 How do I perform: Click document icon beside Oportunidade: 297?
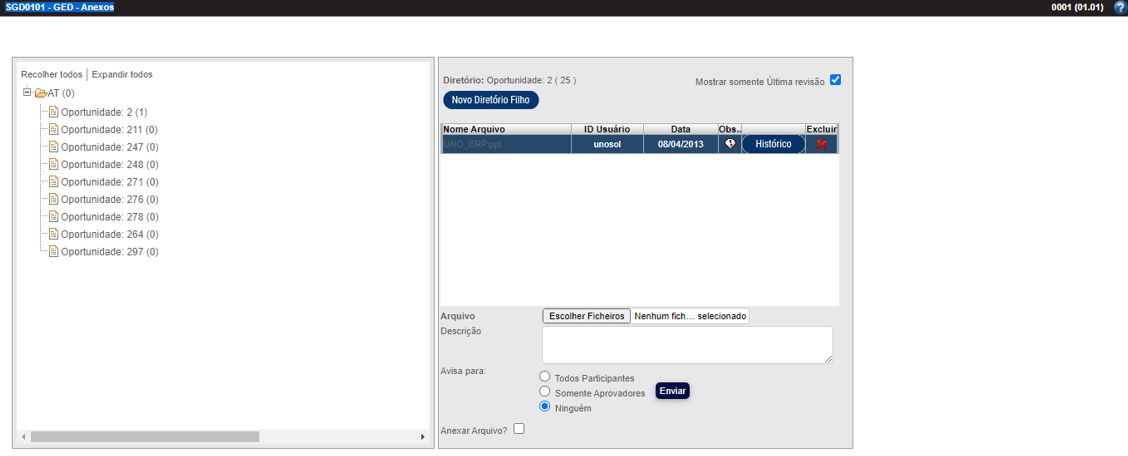54,252
